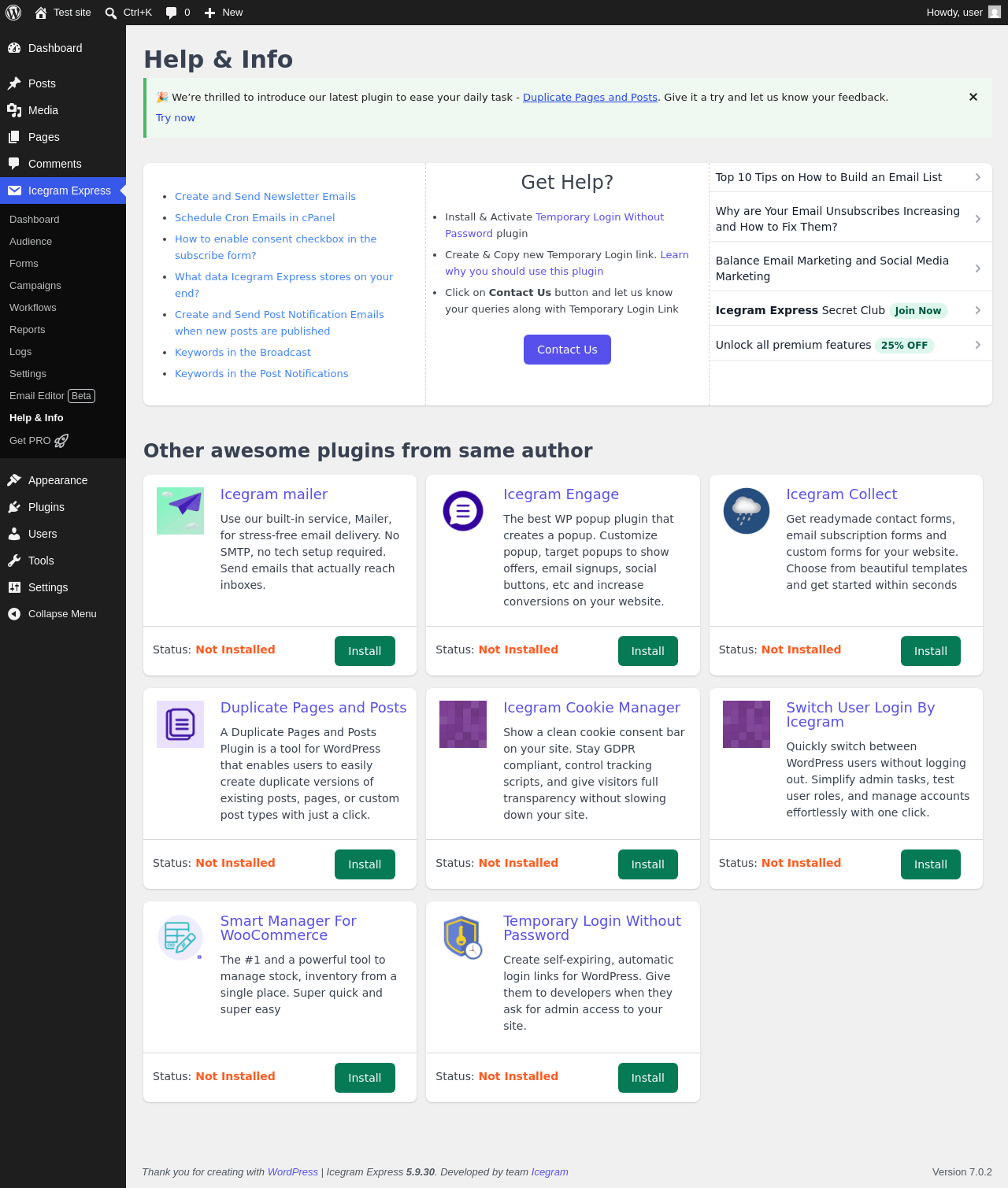Image resolution: width=1008 pixels, height=1188 pixels.
Task: Install the Icegram Cookie Manager plugin
Action: tap(648, 864)
